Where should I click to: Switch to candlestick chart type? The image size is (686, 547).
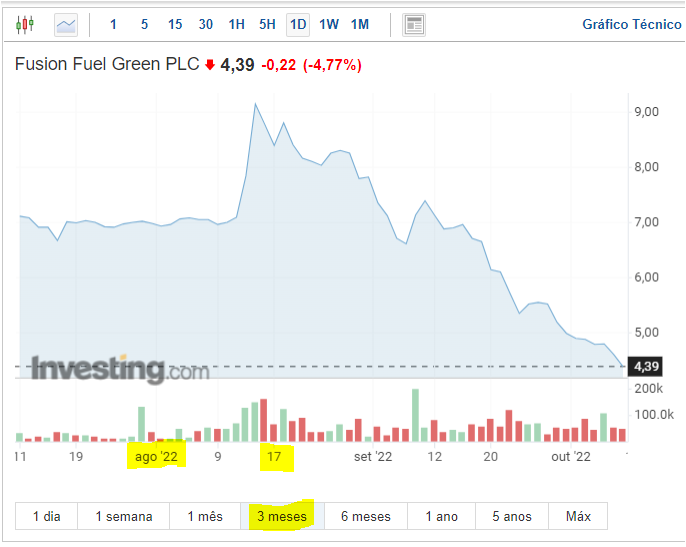pos(25,25)
